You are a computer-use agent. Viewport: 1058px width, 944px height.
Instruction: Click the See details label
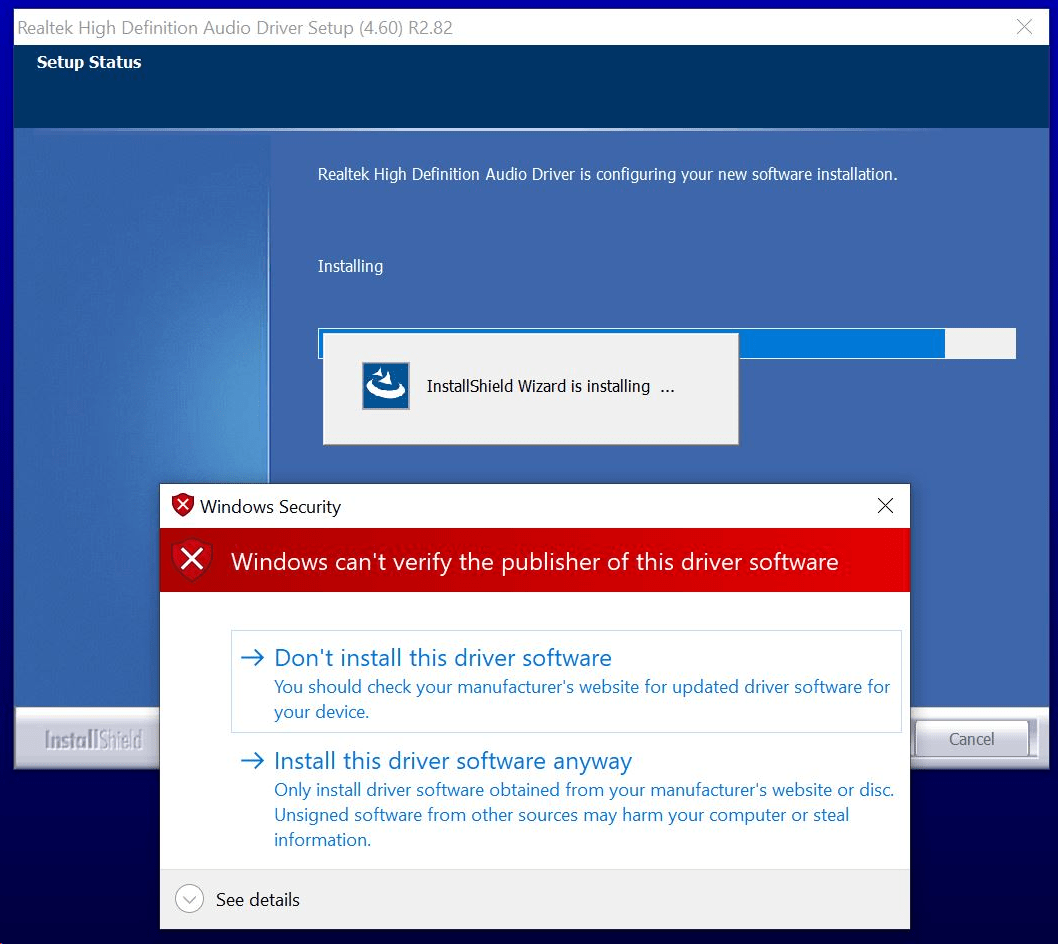coord(258,899)
